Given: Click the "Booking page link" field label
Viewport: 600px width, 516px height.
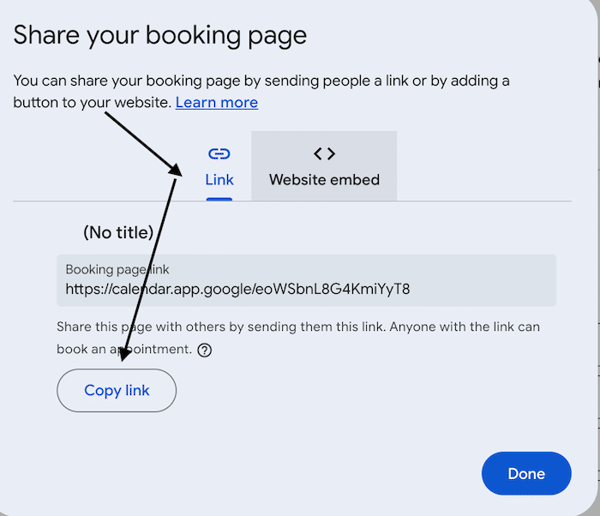Looking at the screenshot, I should point(117,270).
